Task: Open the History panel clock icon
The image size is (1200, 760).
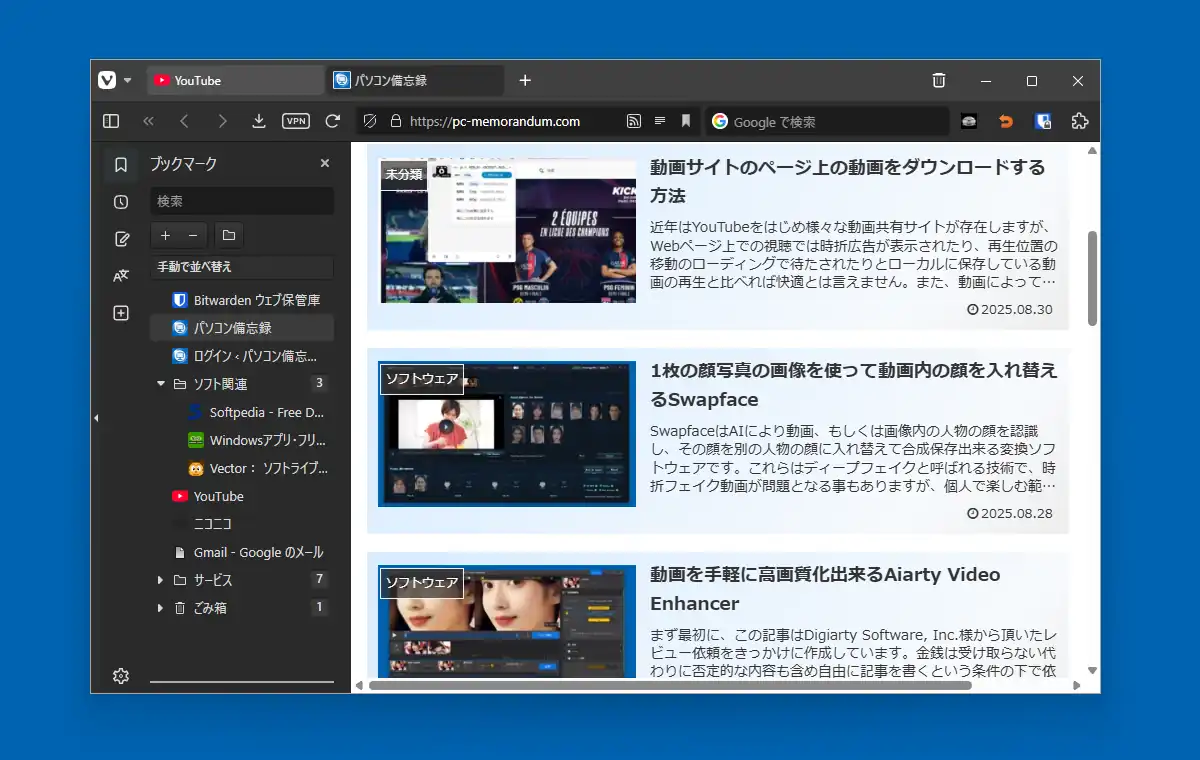Action: tap(121, 202)
